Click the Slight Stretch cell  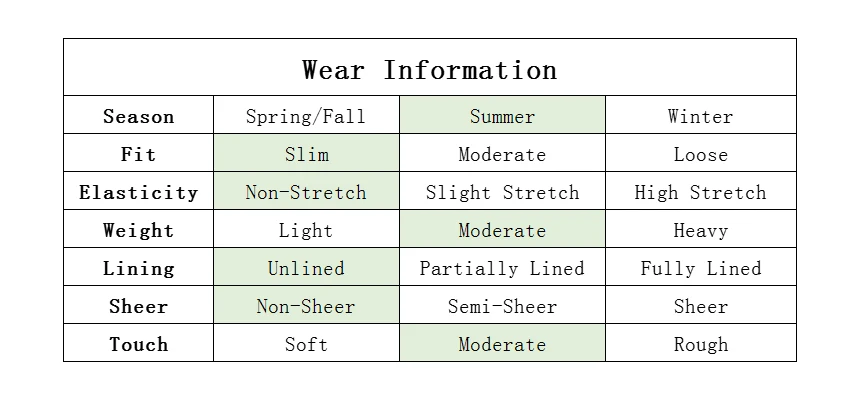click(502, 190)
